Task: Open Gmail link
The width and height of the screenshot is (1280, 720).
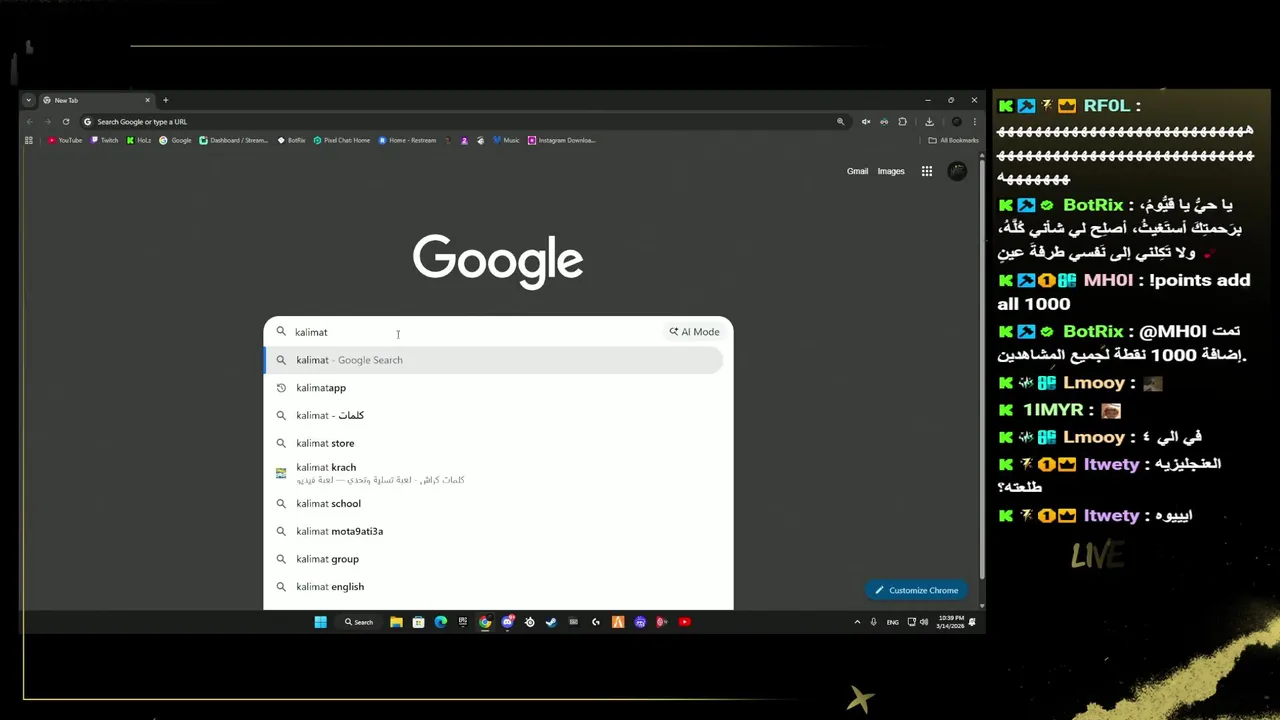Action: tap(858, 171)
